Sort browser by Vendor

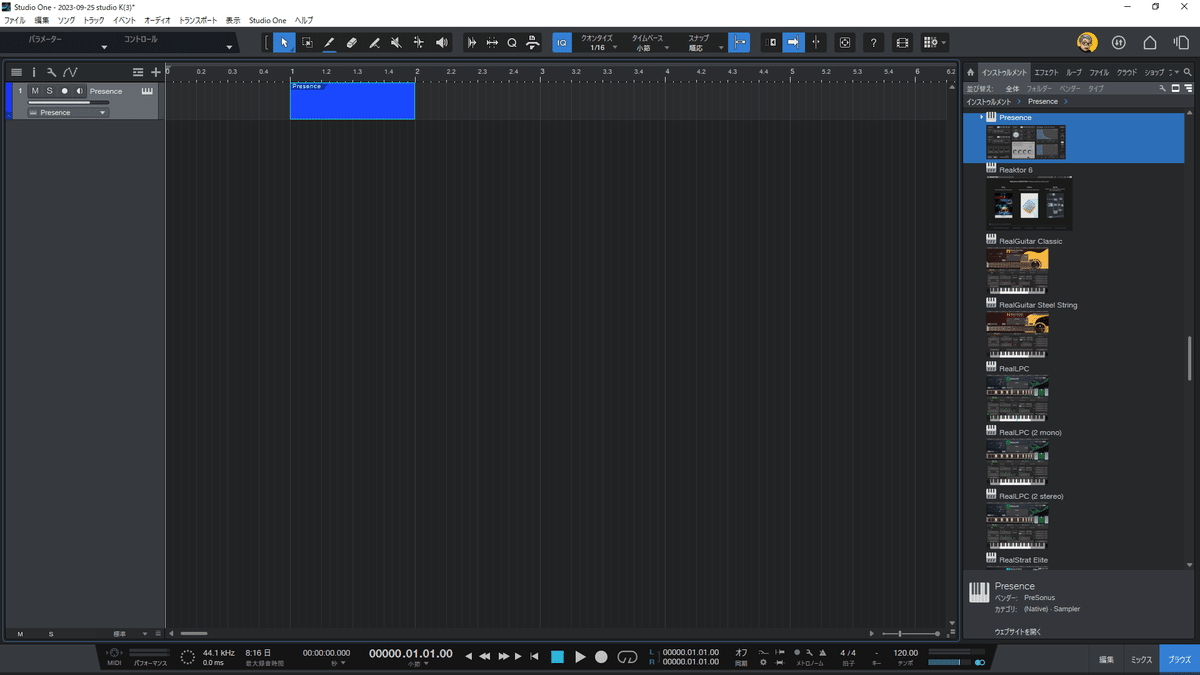coord(1069,88)
